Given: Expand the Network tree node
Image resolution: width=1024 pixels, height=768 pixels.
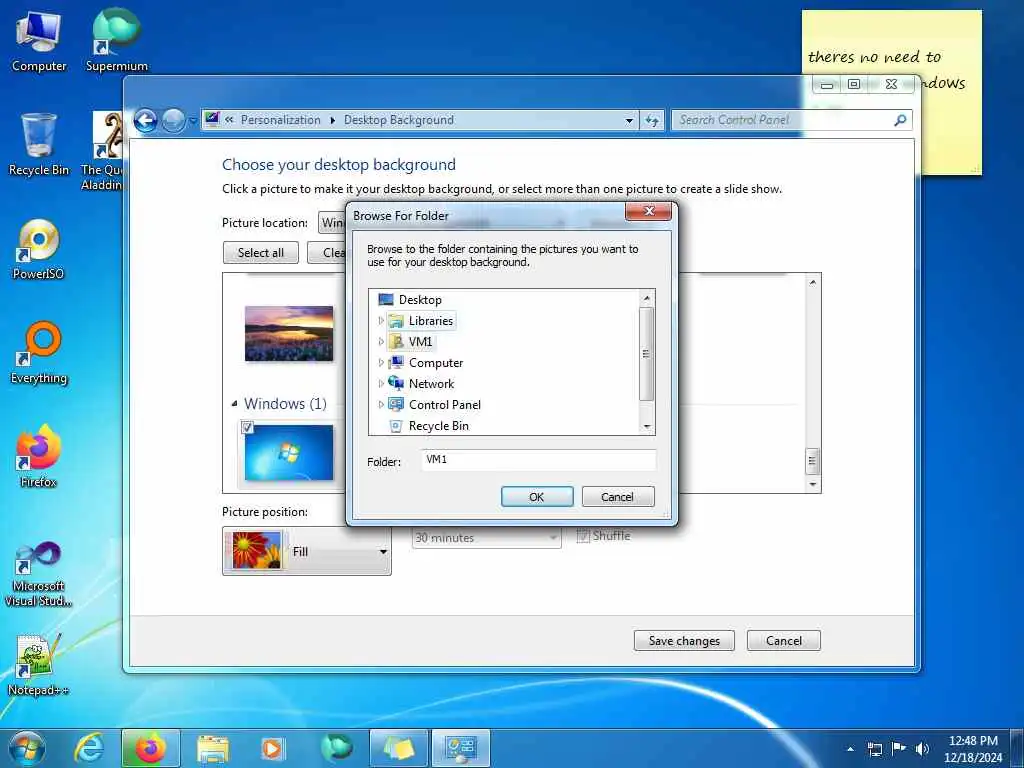Looking at the screenshot, I should [381, 383].
